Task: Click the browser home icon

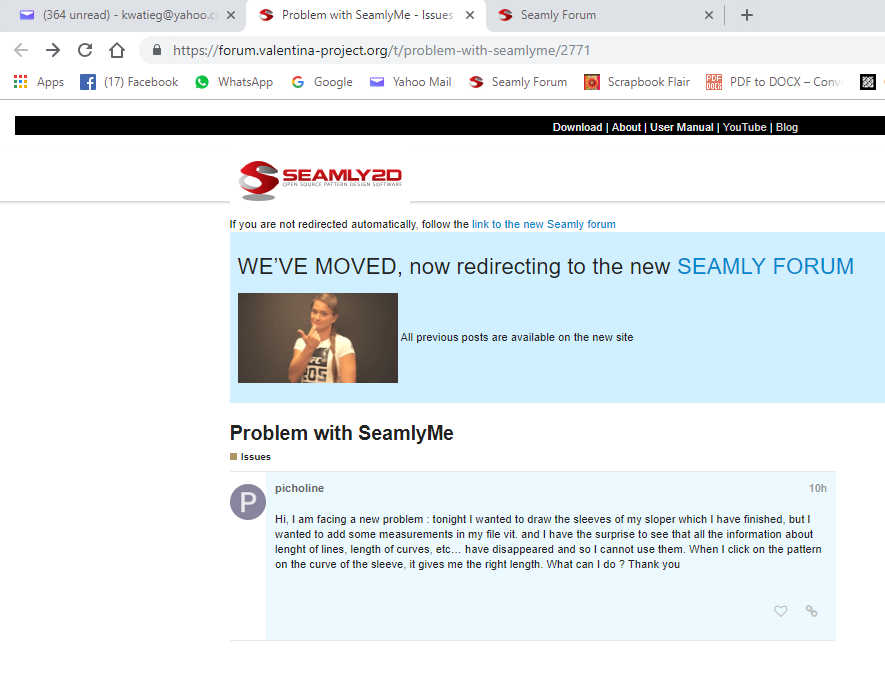Action: pyautogui.click(x=117, y=50)
